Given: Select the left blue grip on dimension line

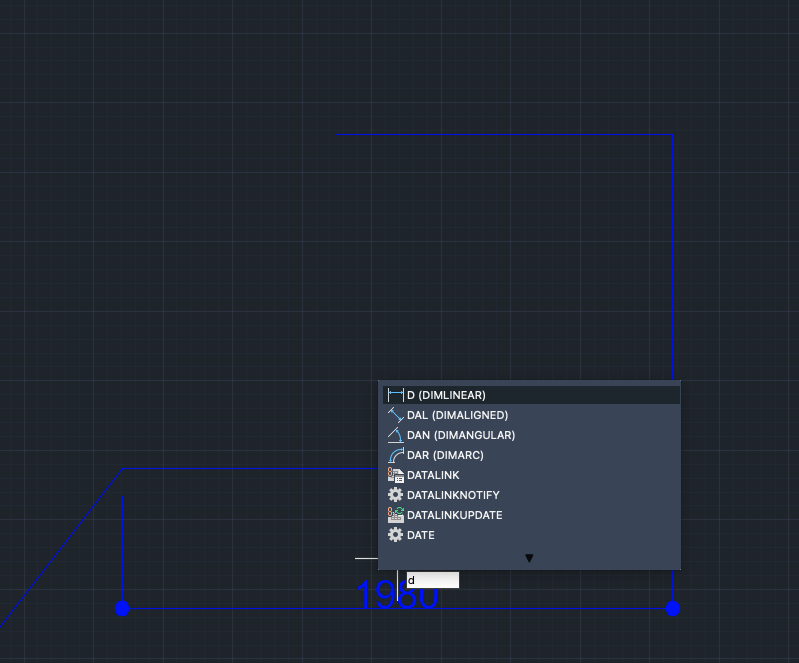Looking at the screenshot, I should coord(123,608).
